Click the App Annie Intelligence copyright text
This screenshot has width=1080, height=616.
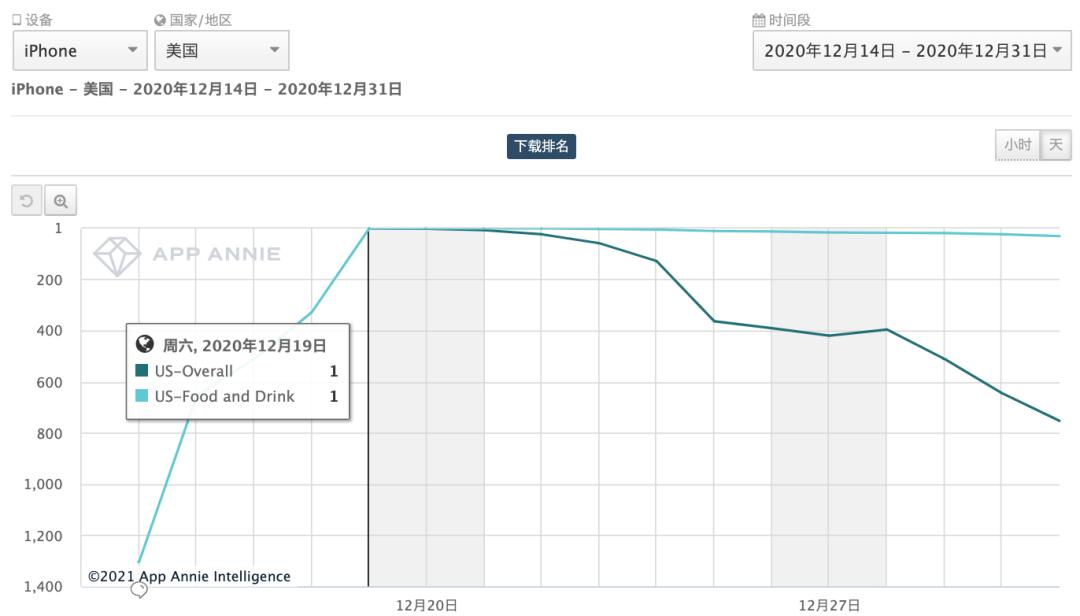[189, 577]
